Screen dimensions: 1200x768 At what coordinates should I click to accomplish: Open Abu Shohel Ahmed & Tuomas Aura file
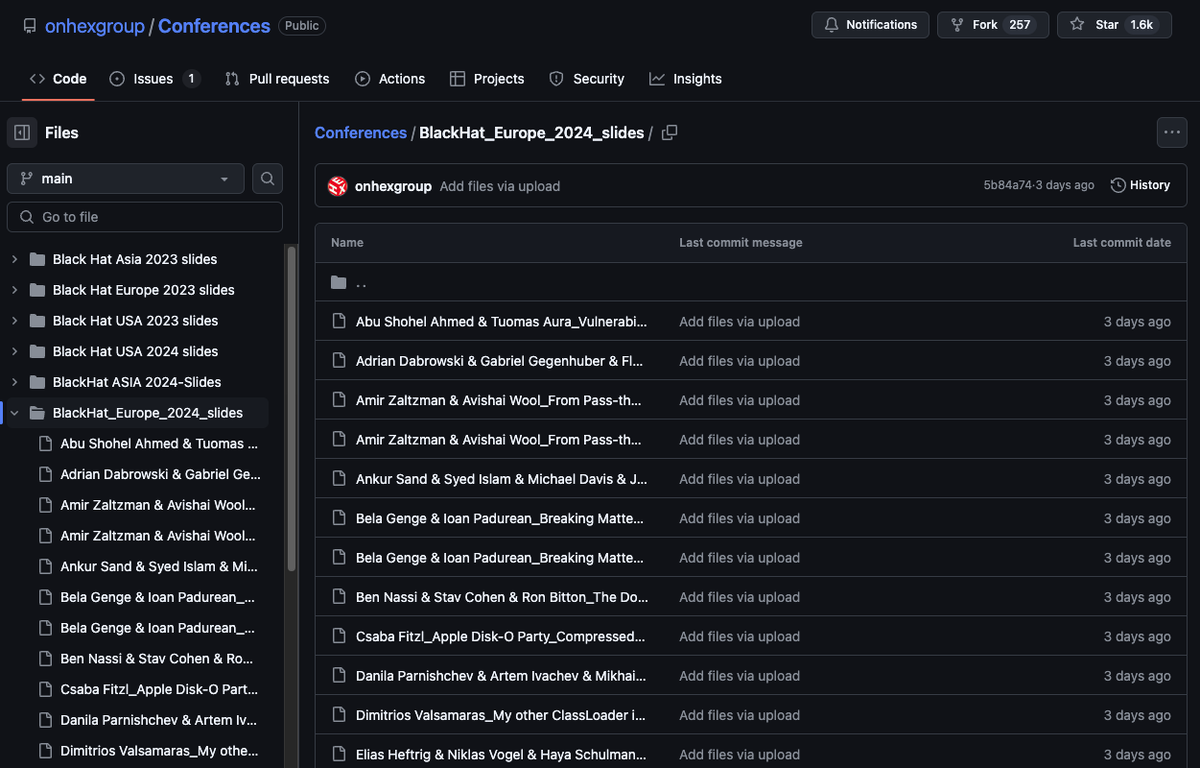point(502,322)
